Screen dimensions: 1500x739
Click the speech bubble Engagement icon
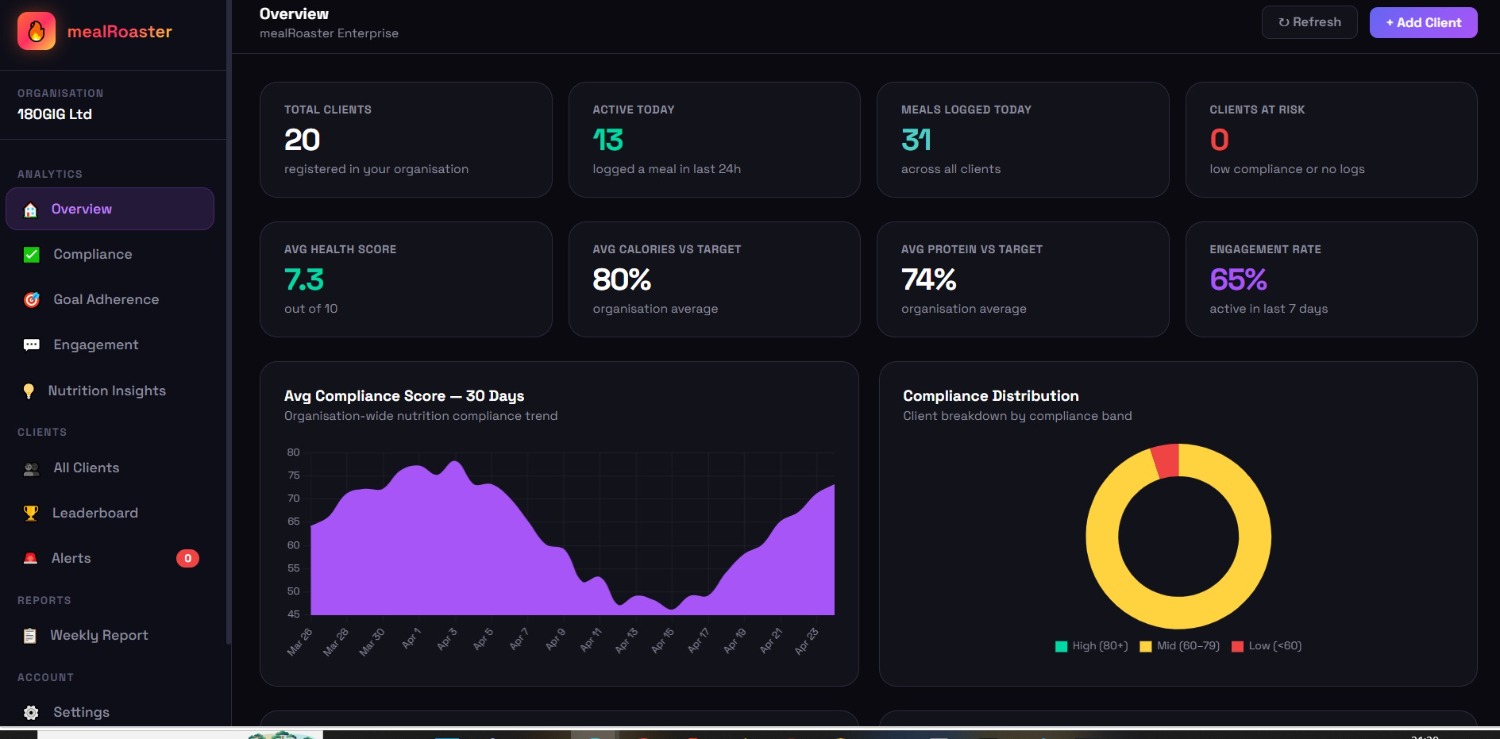point(32,345)
